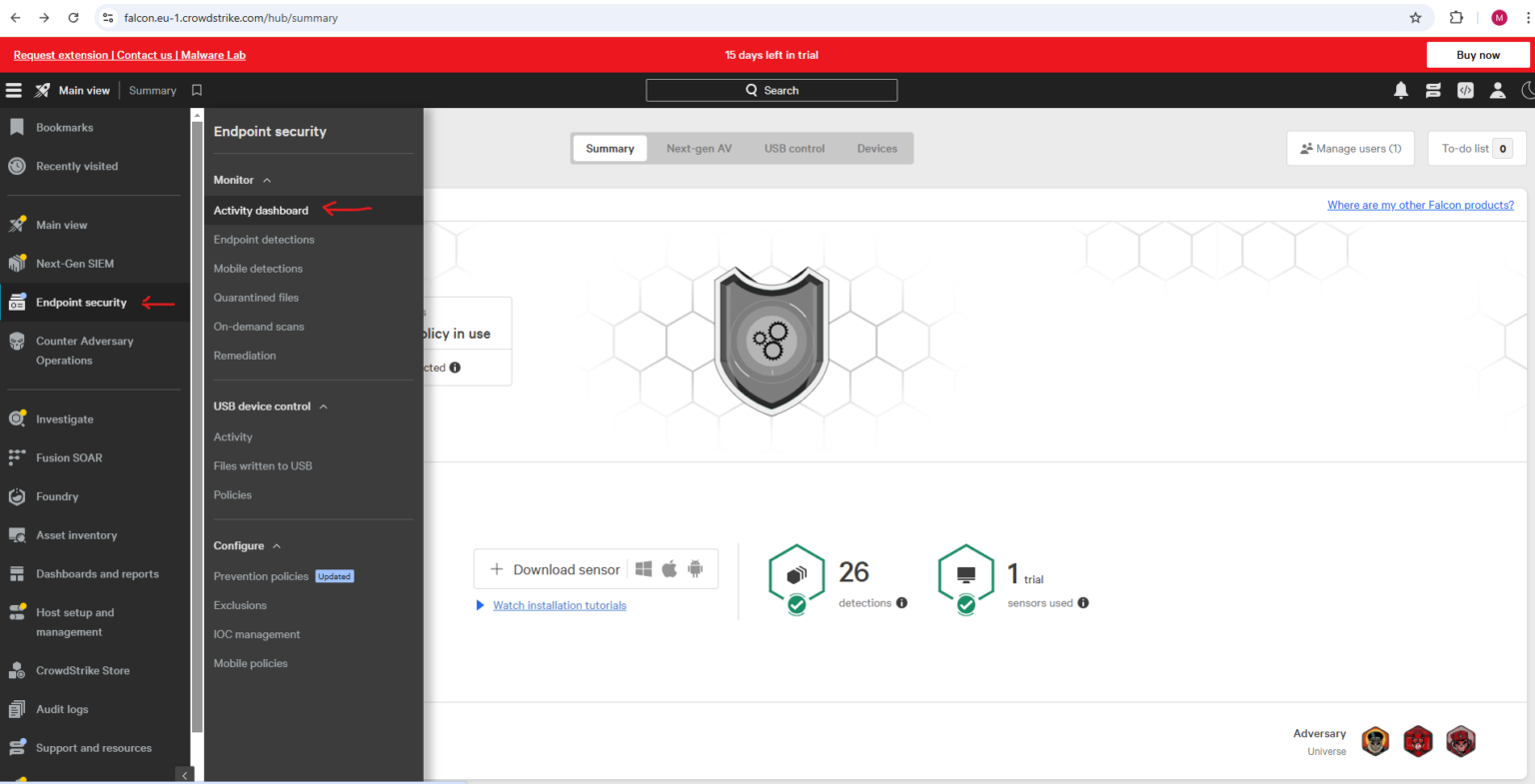Viewport: 1535px width, 784px height.
Task: Open the Foundry section
Action: click(57, 496)
